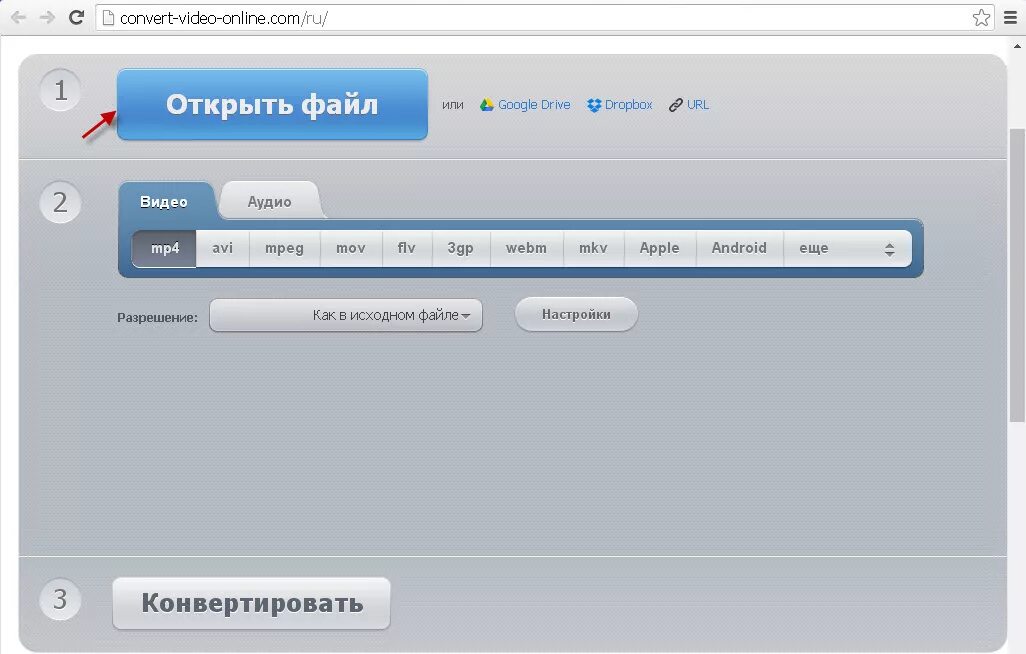
Task: Click the Конвертировать button
Action: coord(252,603)
